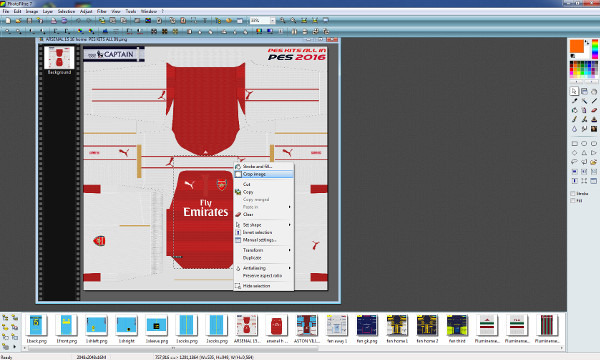Choose the Polygon selection shape
The image size is (600, 360).
(584, 162)
